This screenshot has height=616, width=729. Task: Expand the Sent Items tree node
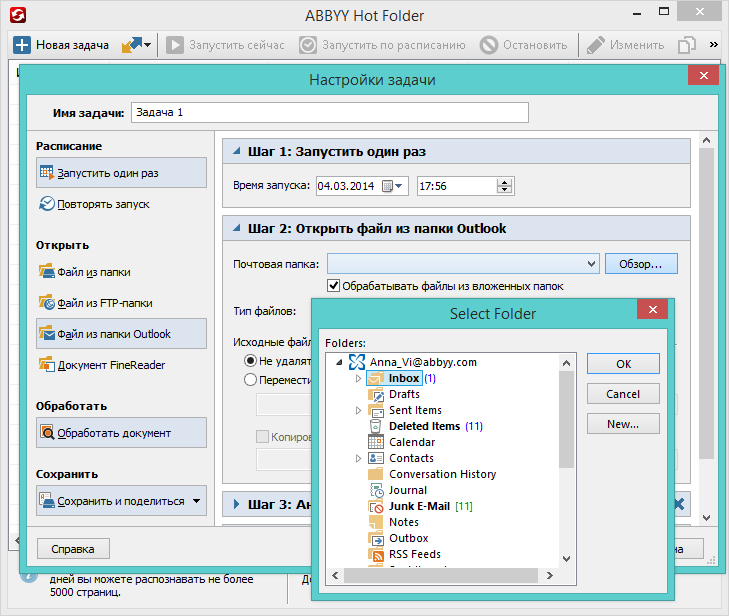(x=358, y=411)
